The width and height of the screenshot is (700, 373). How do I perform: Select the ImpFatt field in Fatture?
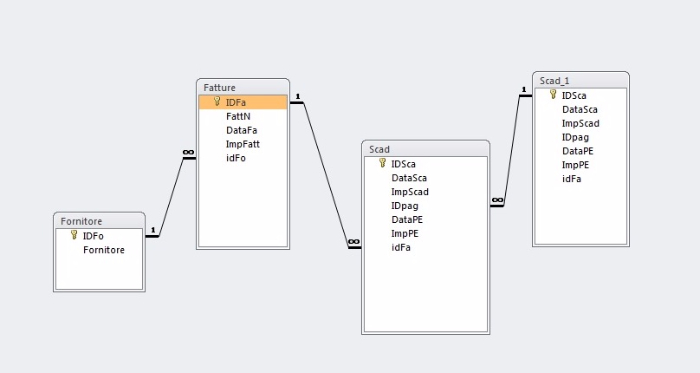pos(242,144)
